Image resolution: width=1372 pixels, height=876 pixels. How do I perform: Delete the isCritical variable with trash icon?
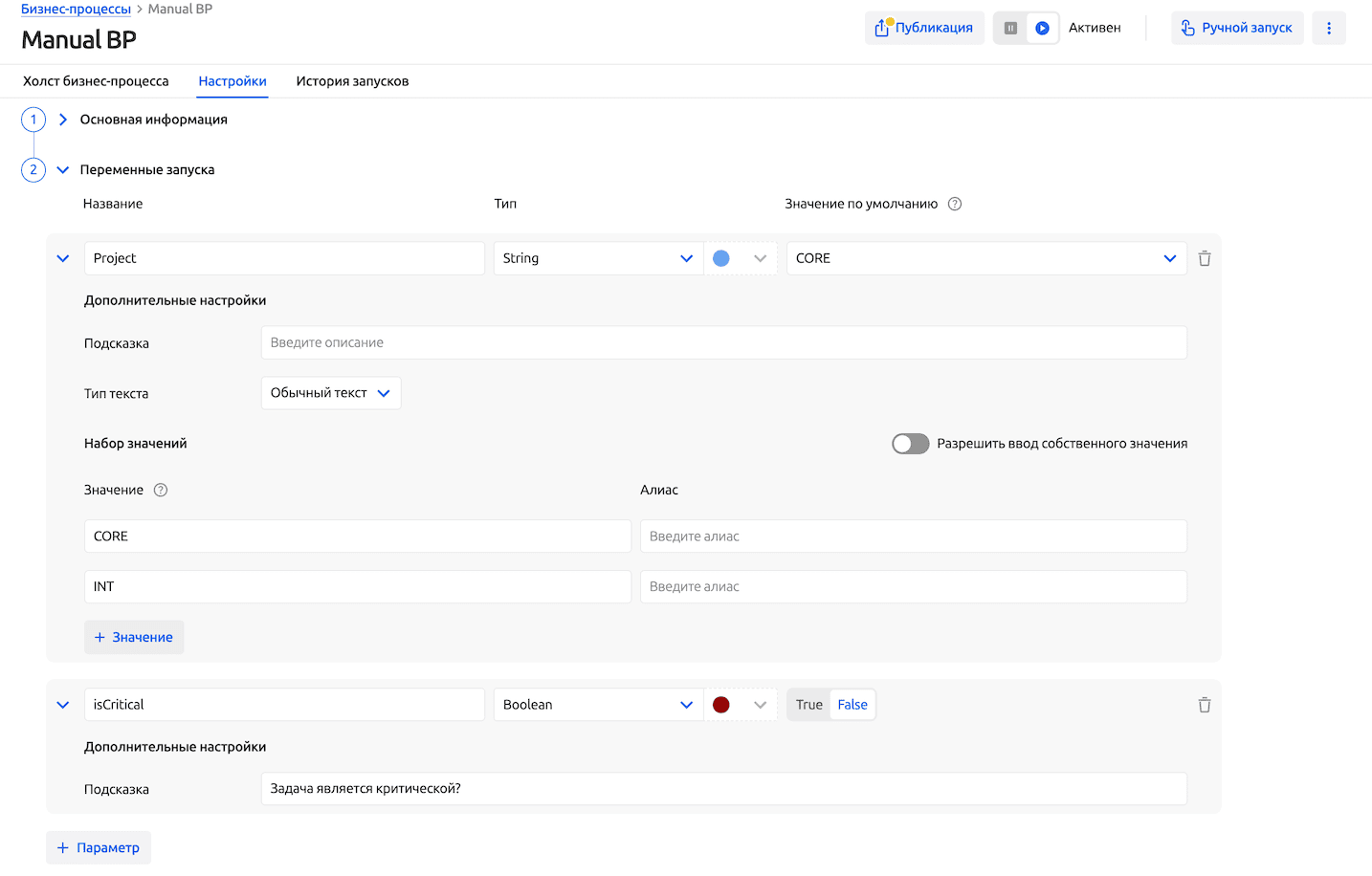point(1204,706)
